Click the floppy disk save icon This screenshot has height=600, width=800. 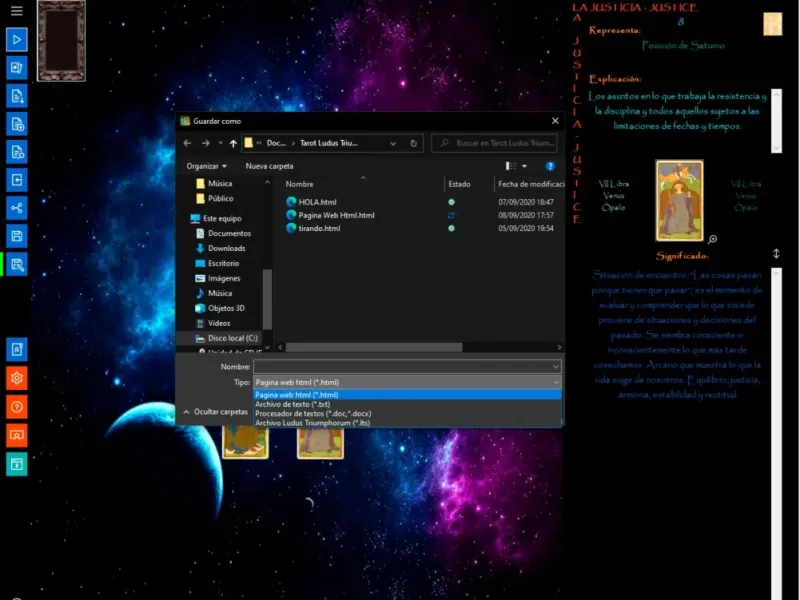(16, 236)
